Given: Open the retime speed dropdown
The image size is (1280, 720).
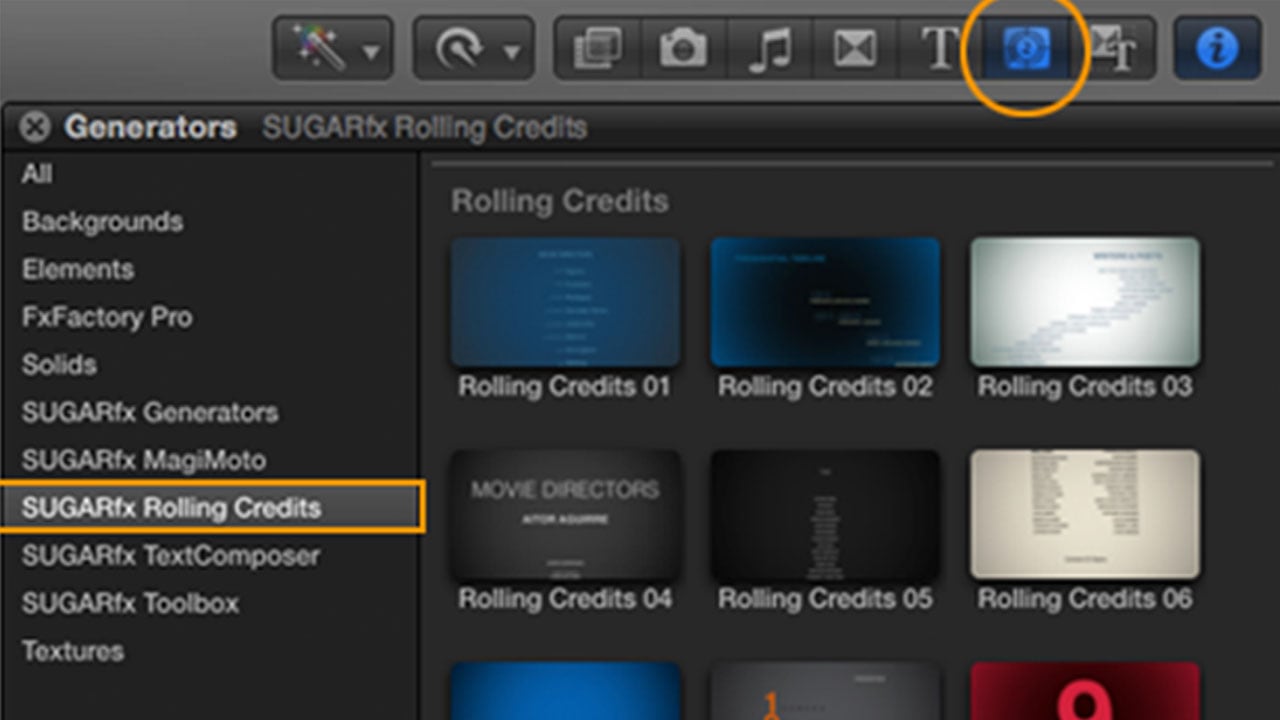Looking at the screenshot, I should (x=473, y=48).
